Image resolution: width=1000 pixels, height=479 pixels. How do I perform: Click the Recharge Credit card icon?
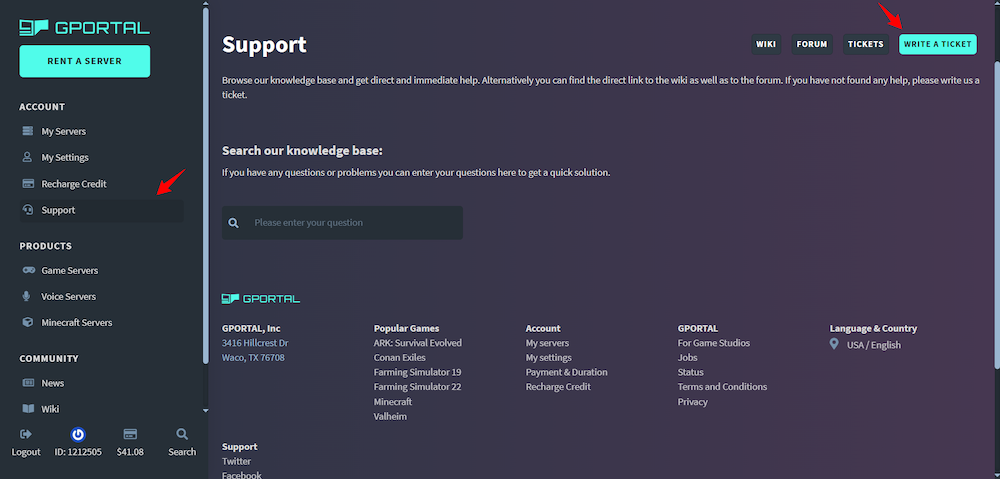pyautogui.click(x=27, y=184)
